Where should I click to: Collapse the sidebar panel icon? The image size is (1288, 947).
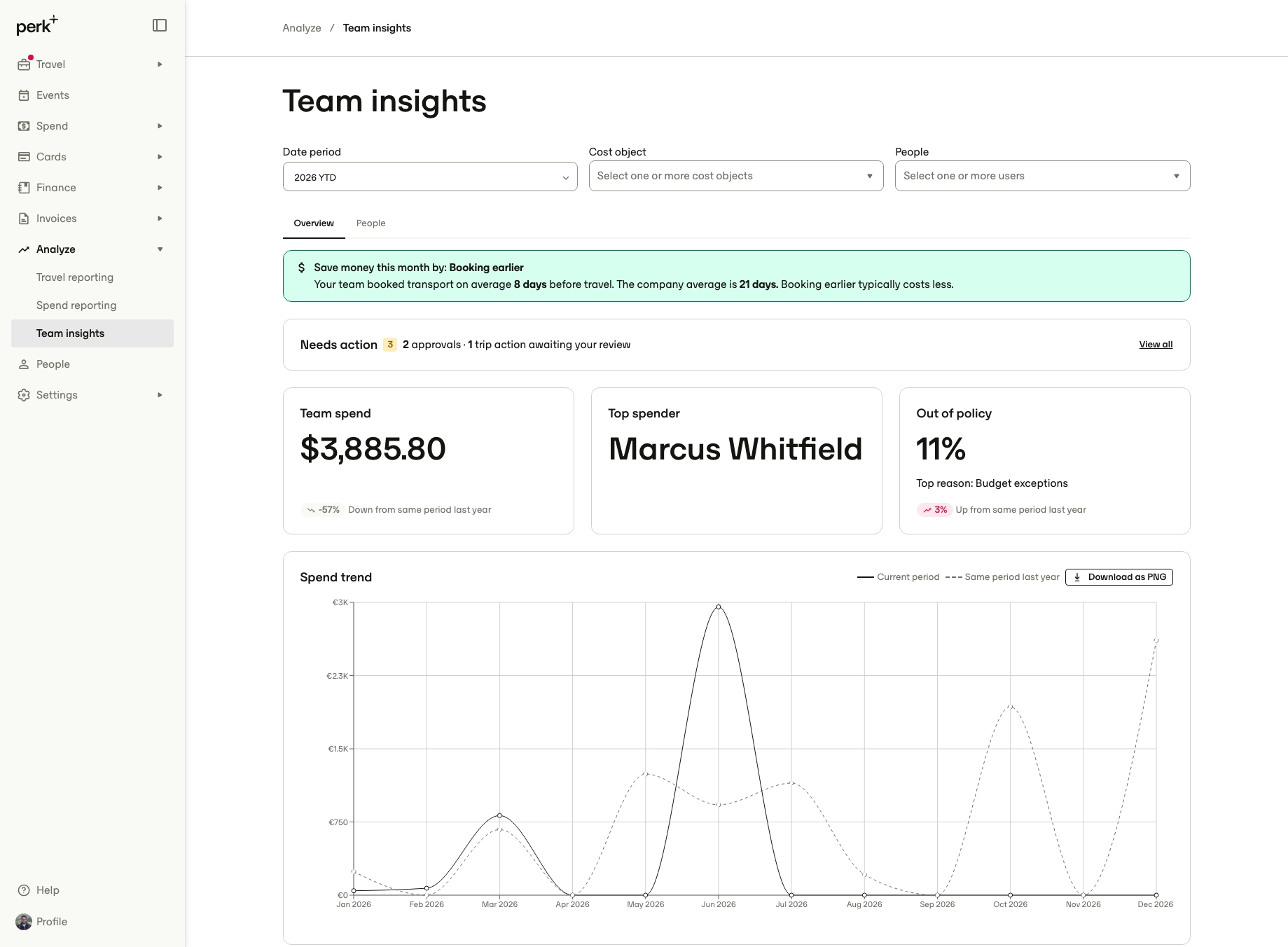tap(160, 25)
